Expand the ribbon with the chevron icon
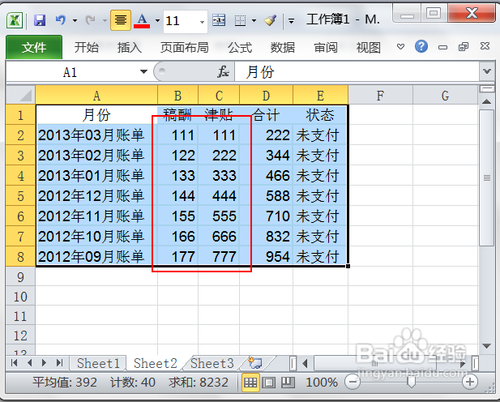 401,47
